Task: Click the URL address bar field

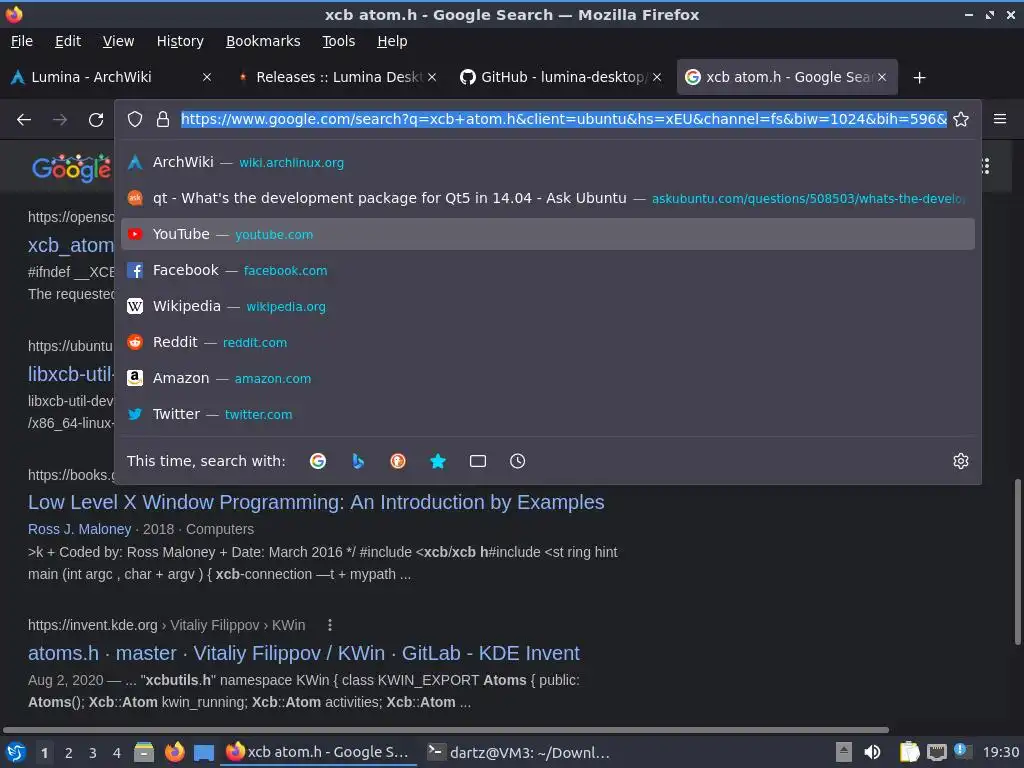Action: (564, 119)
